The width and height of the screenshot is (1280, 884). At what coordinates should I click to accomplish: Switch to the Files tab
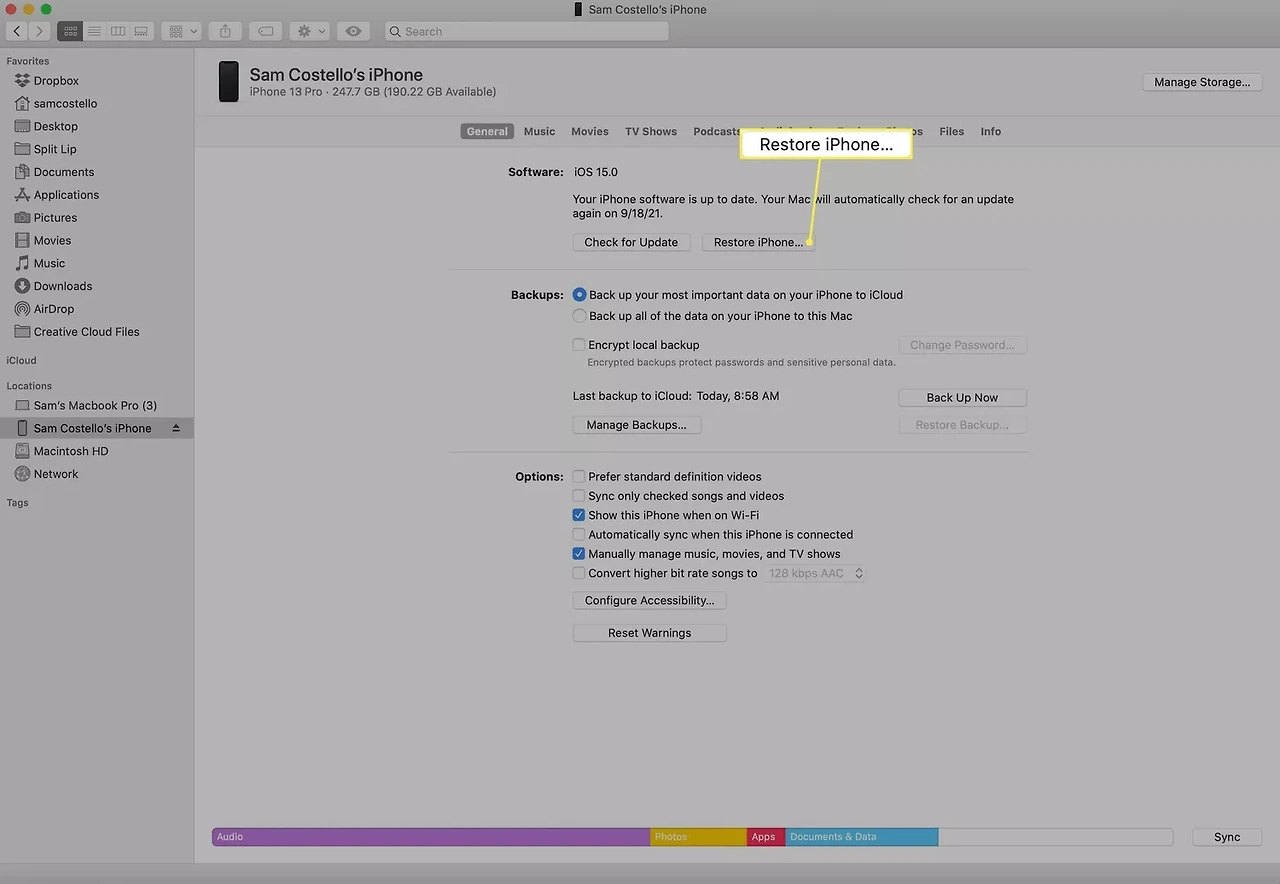point(952,132)
